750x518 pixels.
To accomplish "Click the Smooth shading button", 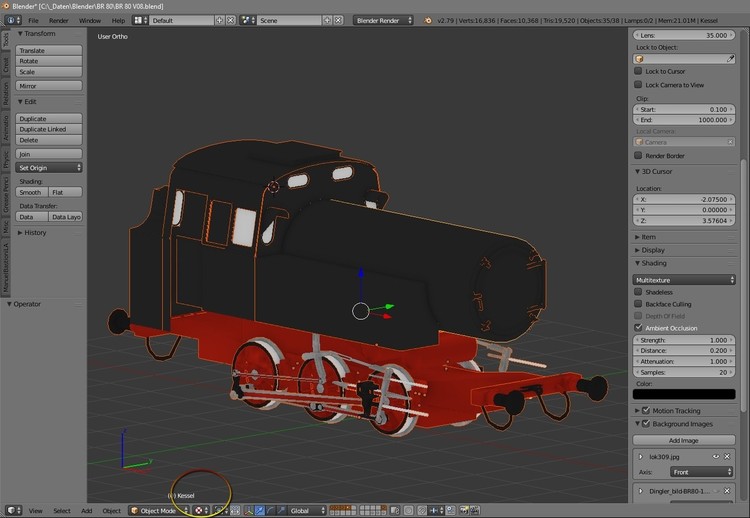I will [x=32, y=192].
